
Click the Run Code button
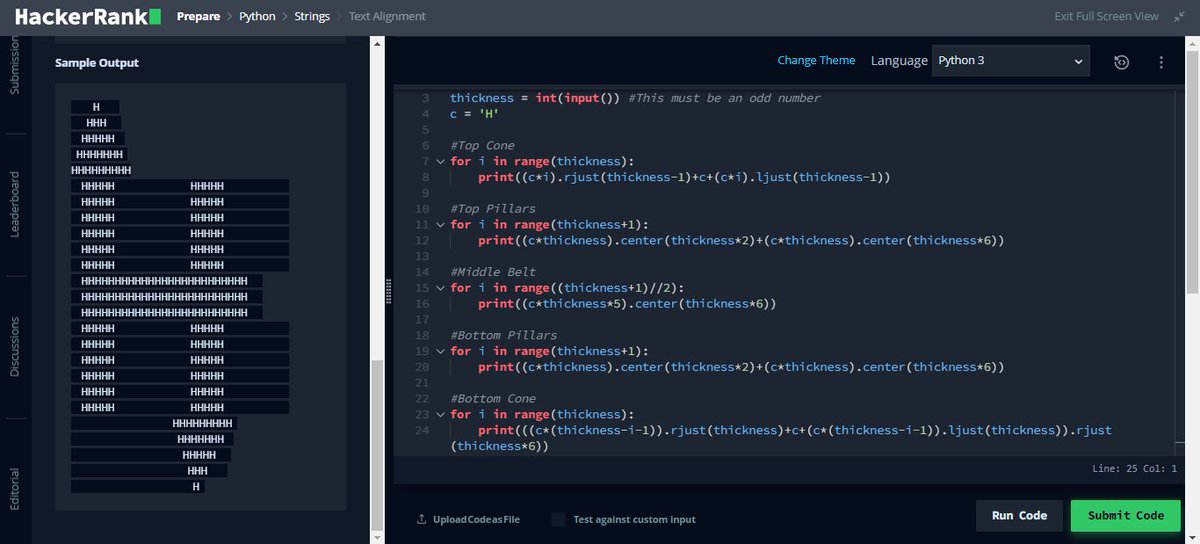1019,515
